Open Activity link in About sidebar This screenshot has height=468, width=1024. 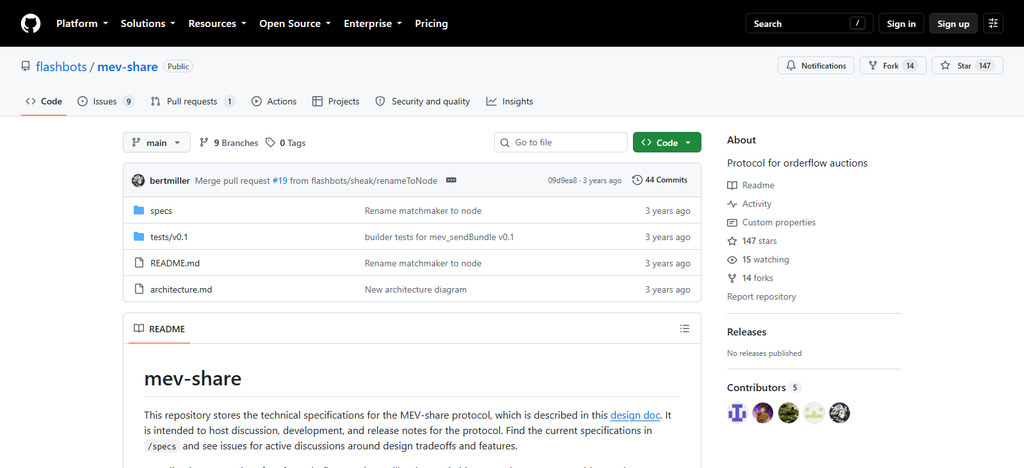(x=749, y=204)
